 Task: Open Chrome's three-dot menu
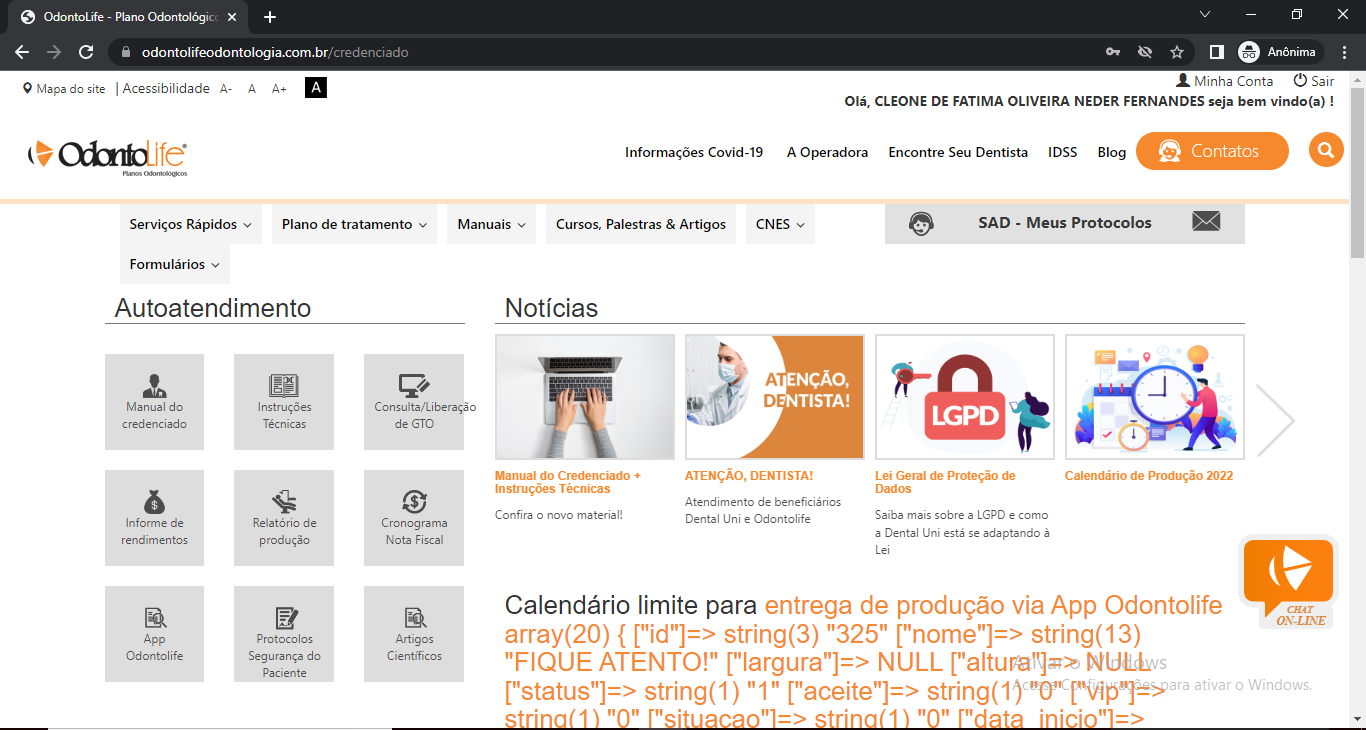tap(1344, 52)
